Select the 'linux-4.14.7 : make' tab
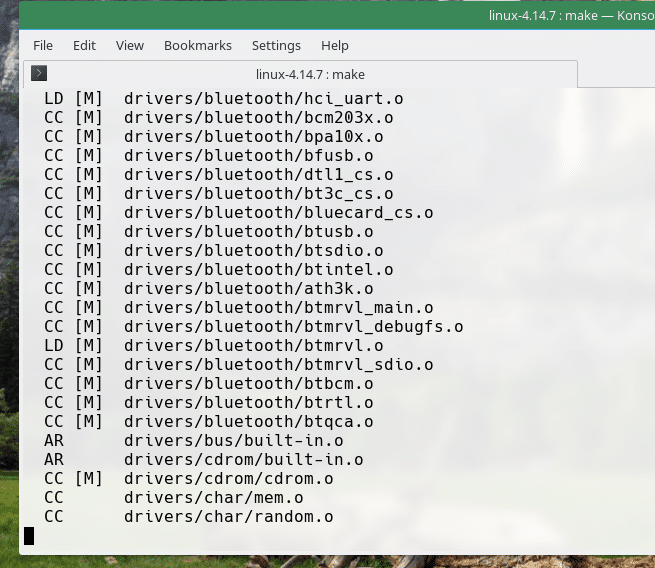Viewport: 655px width, 568px height. click(x=301, y=74)
